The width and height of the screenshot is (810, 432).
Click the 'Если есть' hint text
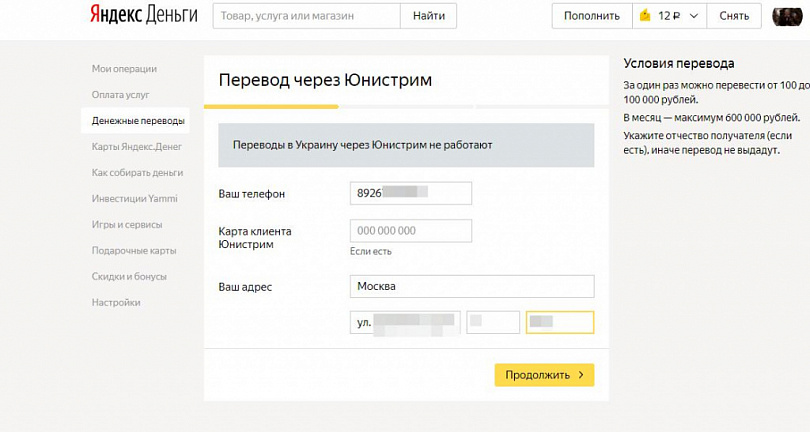click(371, 252)
